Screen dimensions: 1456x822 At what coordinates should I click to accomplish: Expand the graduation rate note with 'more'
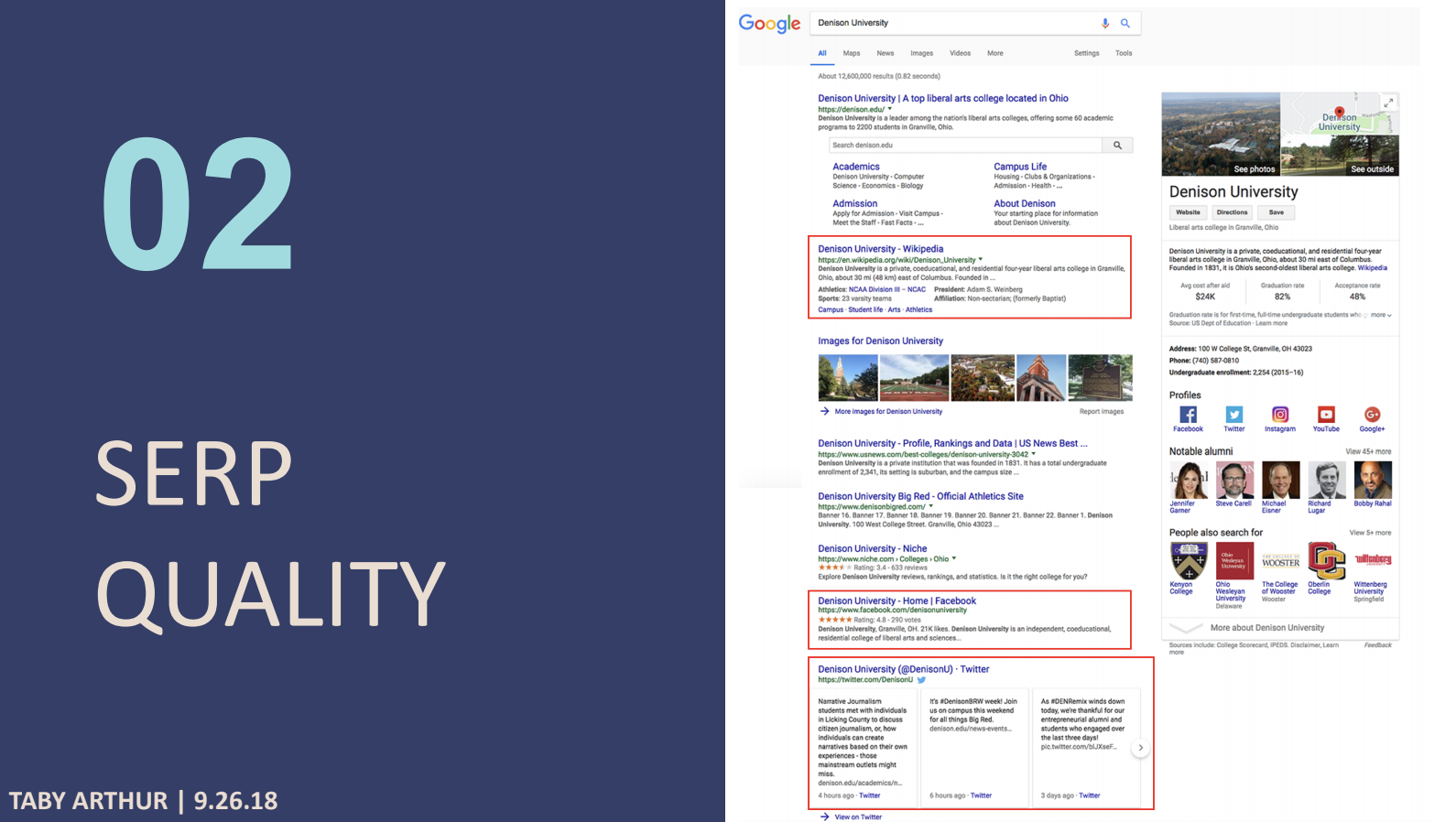tap(1381, 315)
